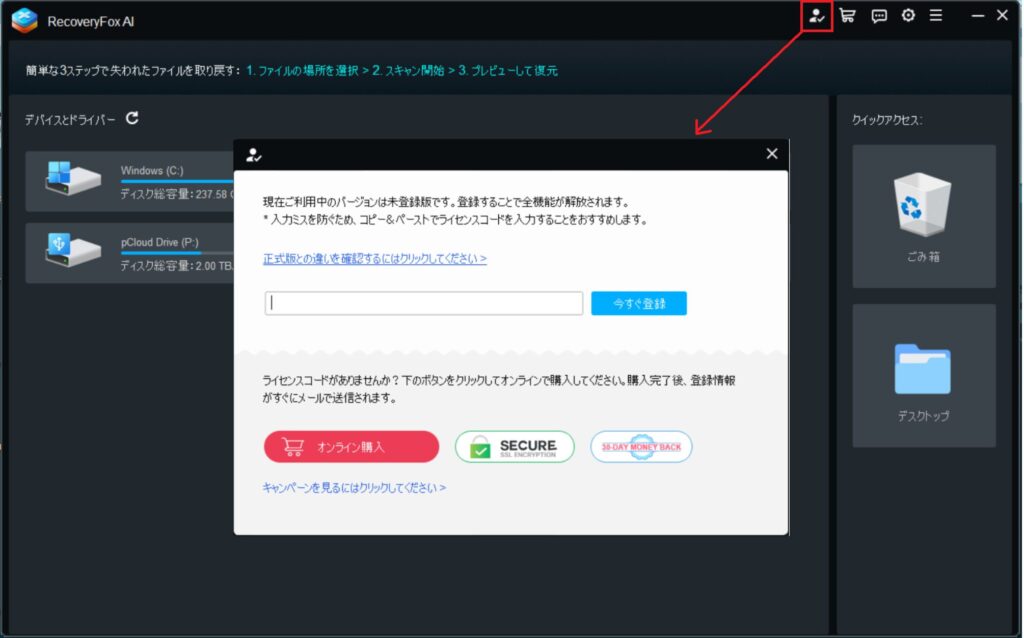The height and width of the screenshot is (638, 1024).
Task: Click the refresh icon beside デバイスとドライバー
Action: (x=132, y=119)
